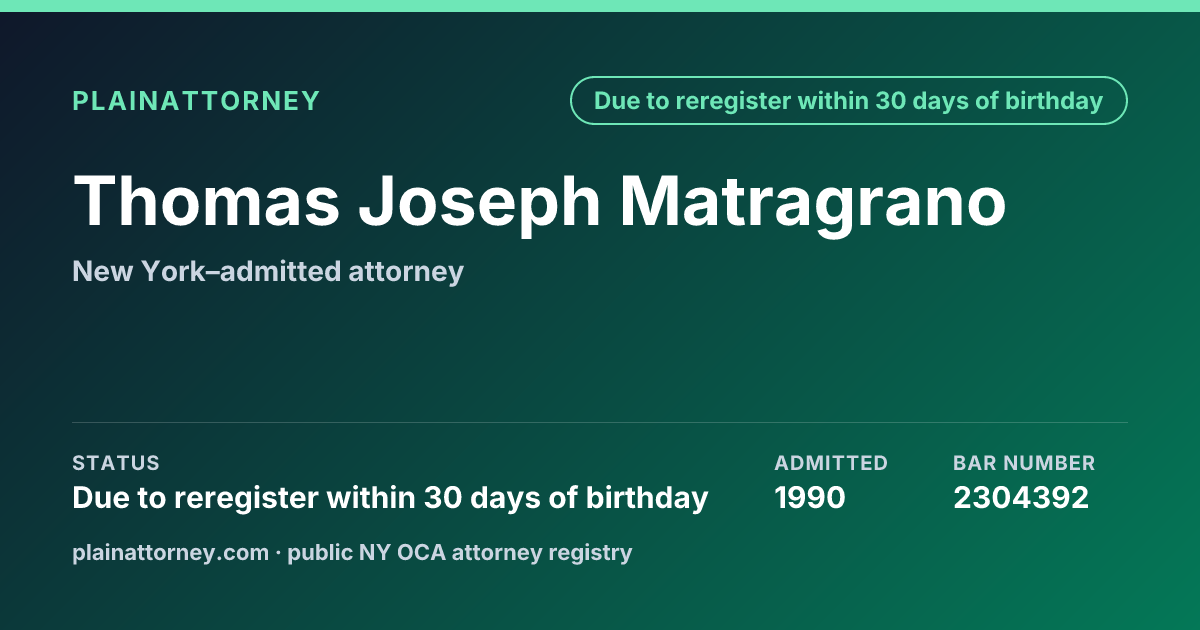1200x630 pixels.
Task: Click the mint green accent bar at top
Action: pos(600,6)
